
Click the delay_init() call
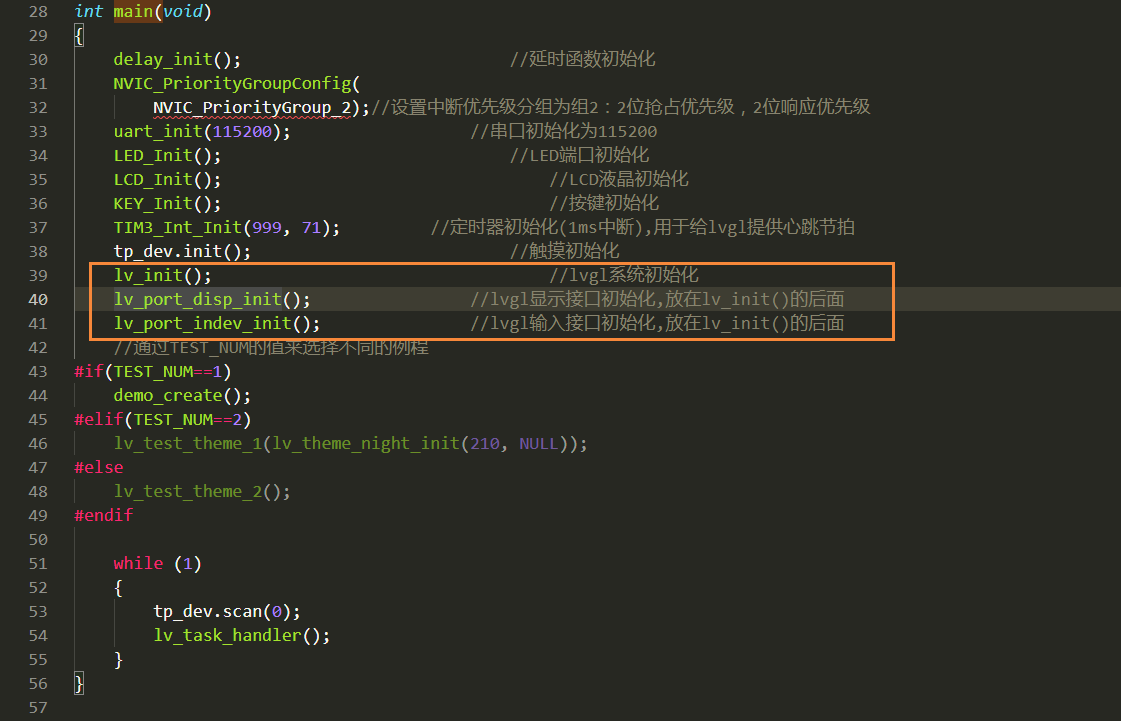point(177,59)
